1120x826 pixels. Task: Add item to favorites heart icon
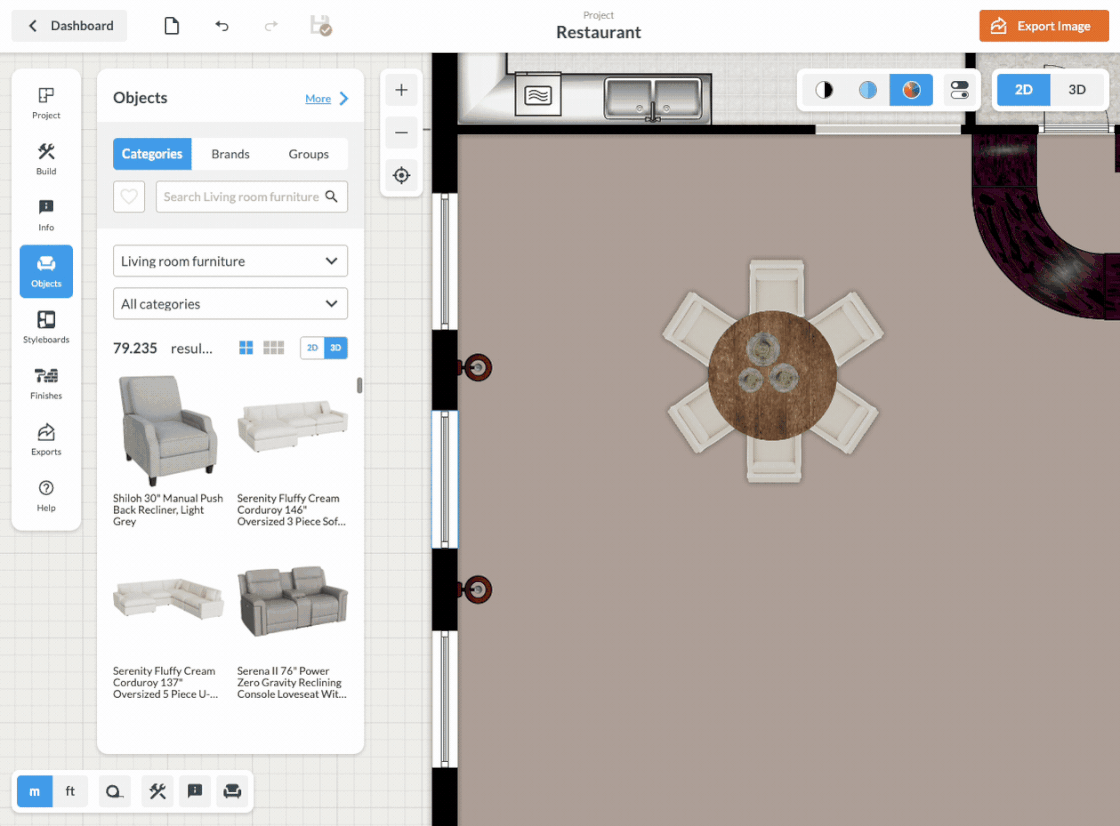click(129, 197)
